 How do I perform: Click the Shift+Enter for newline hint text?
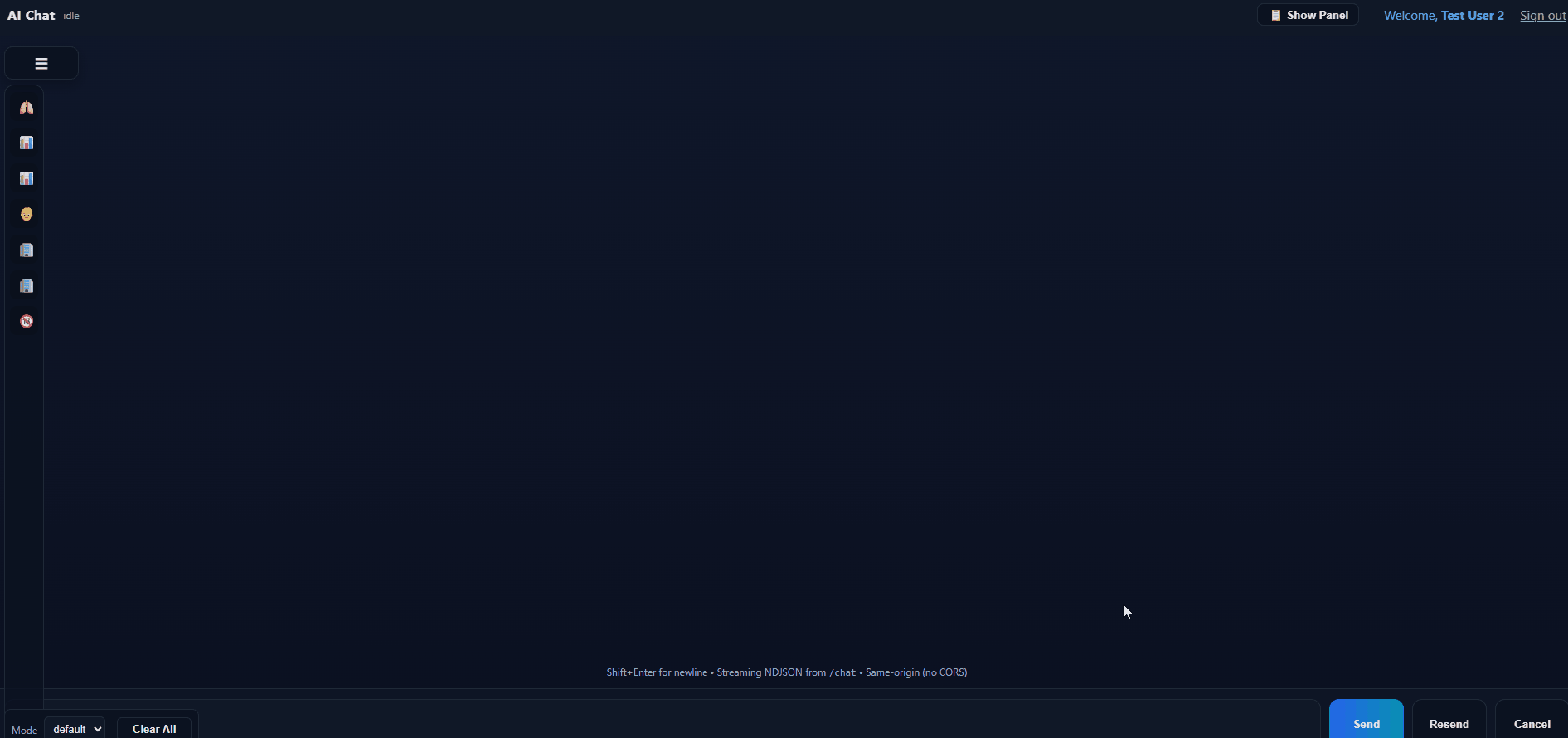point(657,672)
